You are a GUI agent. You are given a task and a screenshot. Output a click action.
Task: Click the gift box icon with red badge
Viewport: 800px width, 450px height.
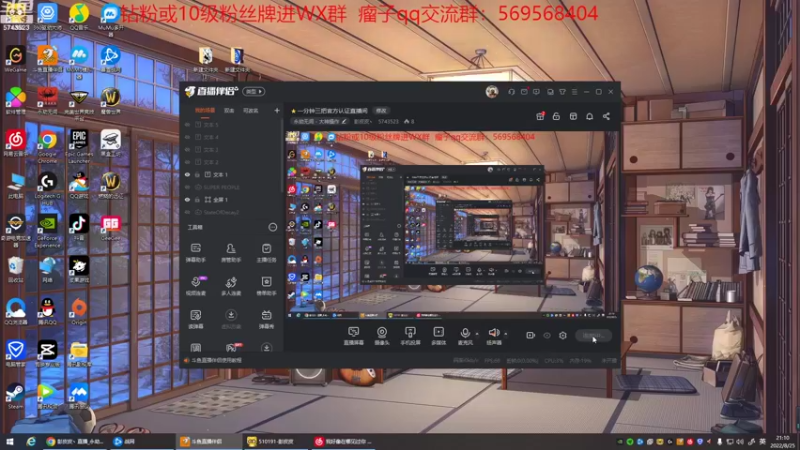coord(540,116)
